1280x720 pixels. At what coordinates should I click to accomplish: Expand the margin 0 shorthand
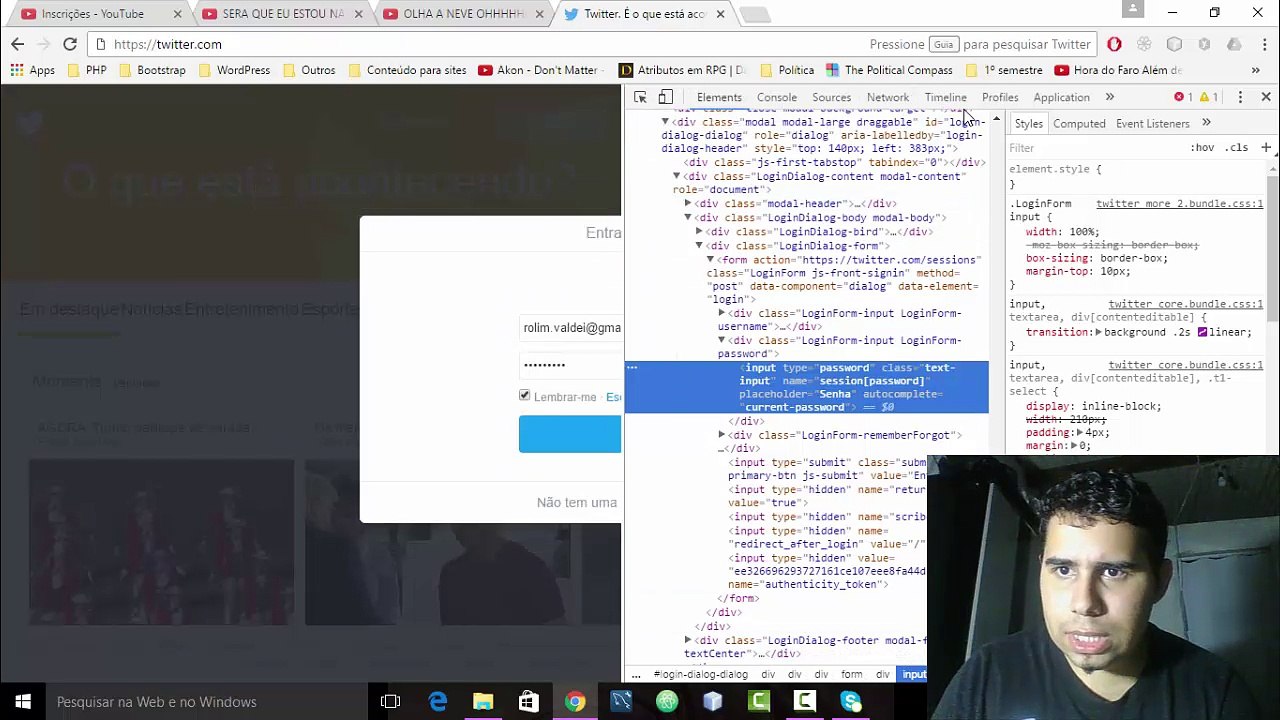tap(1074, 445)
